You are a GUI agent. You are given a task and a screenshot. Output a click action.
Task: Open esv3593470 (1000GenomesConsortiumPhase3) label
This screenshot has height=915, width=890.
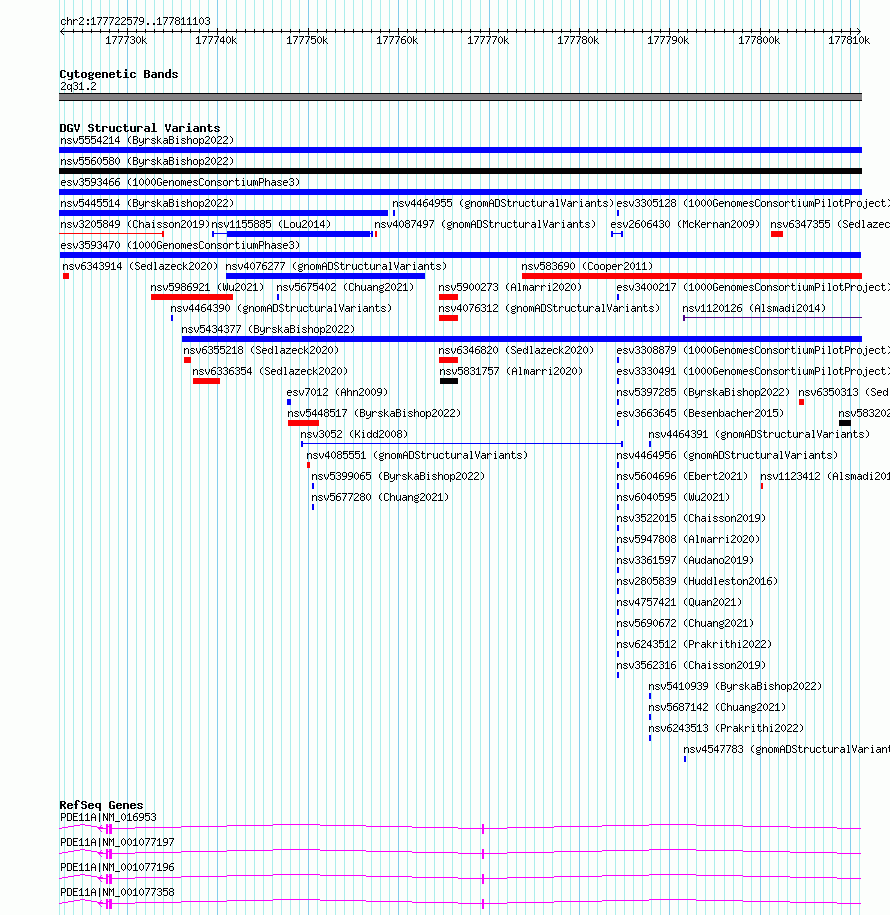click(x=180, y=246)
